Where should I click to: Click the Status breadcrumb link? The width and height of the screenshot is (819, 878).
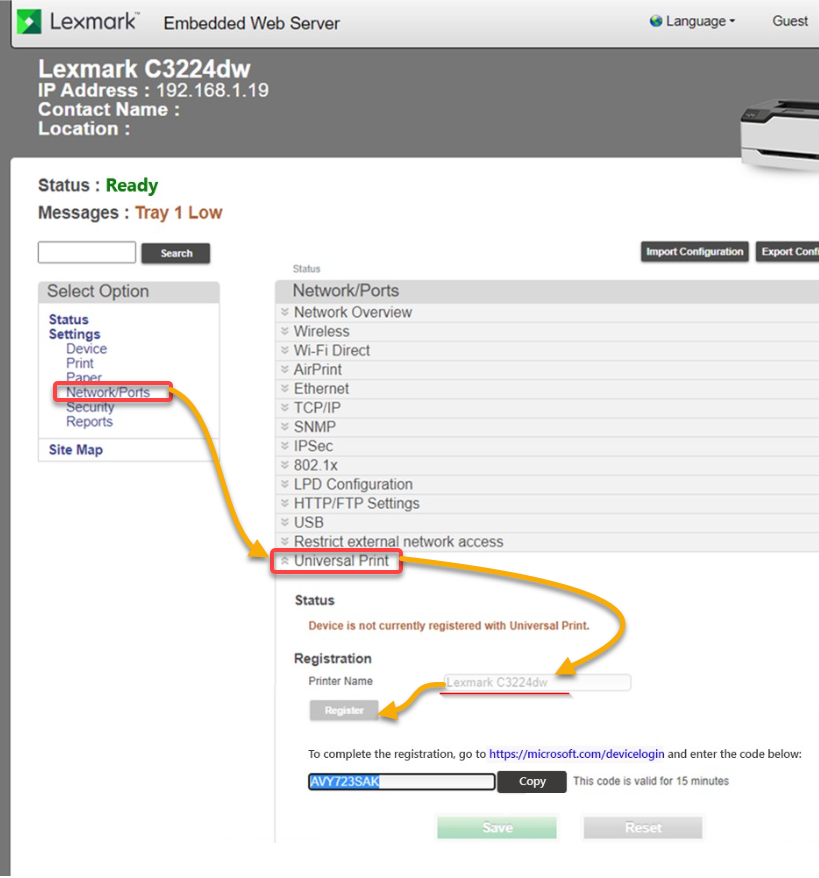click(306, 269)
